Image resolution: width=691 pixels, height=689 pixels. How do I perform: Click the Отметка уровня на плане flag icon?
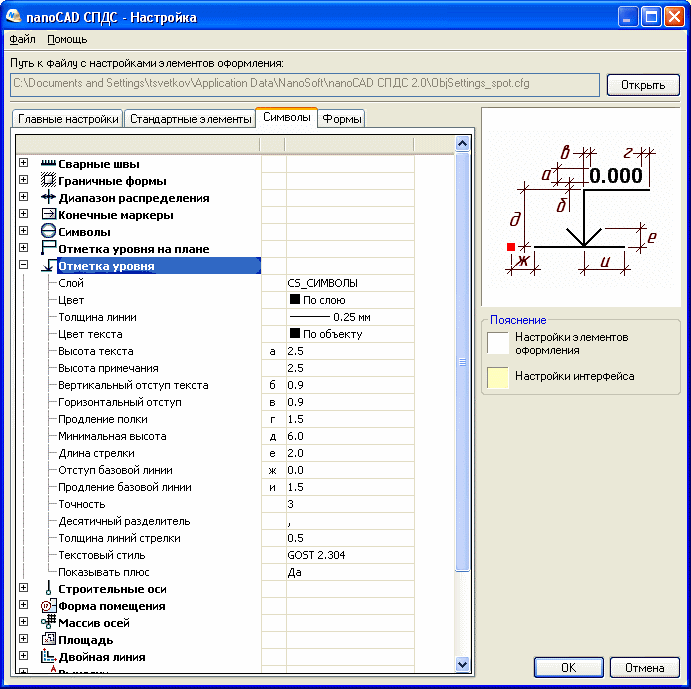pyautogui.click(x=48, y=248)
